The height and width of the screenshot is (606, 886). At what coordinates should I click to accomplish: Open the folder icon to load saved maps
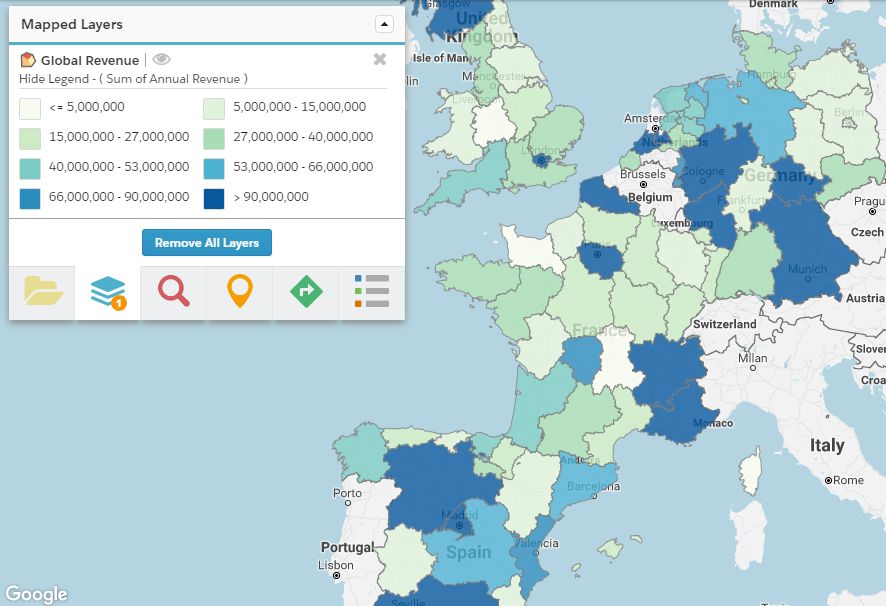point(41,290)
